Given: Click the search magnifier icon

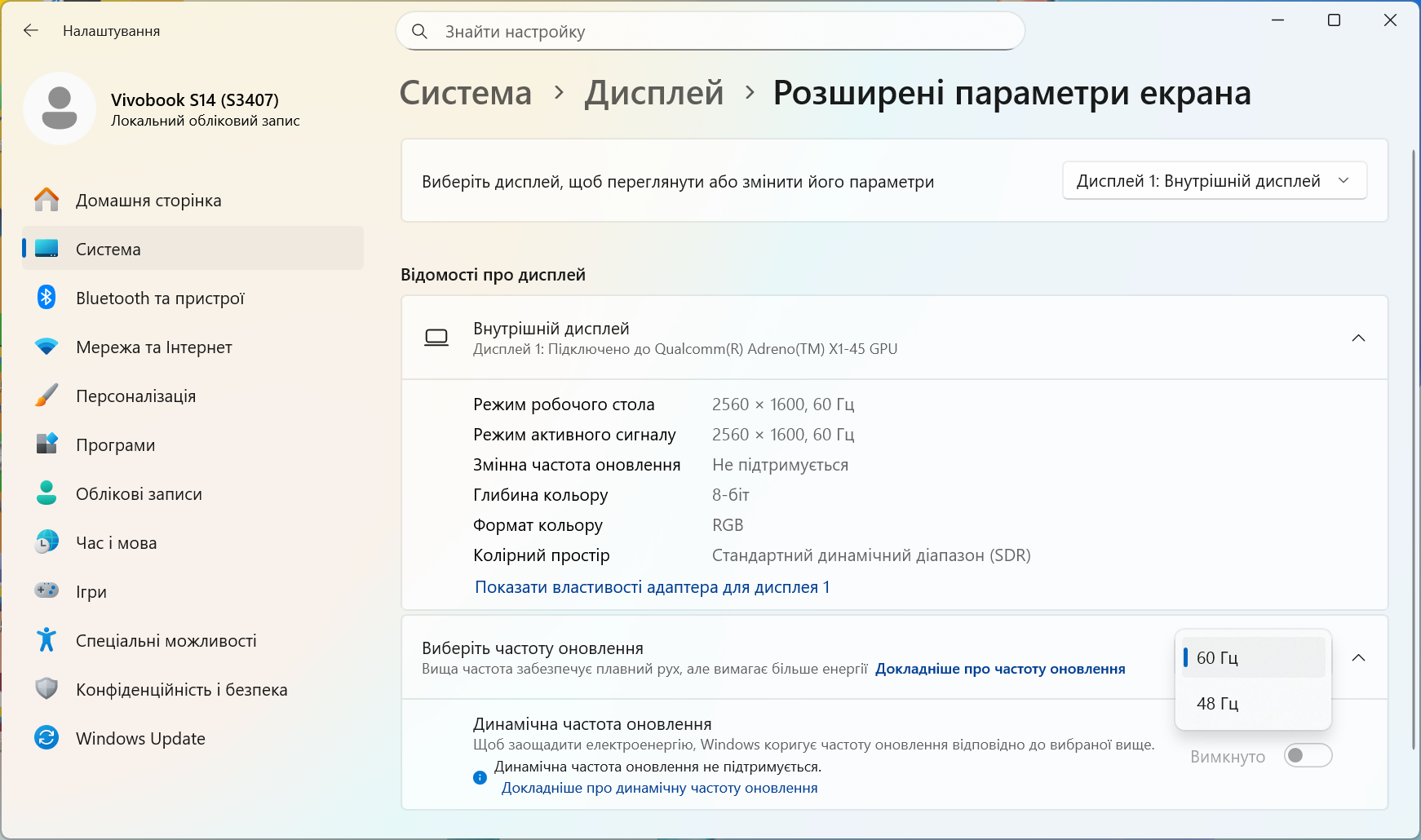Looking at the screenshot, I should click(x=419, y=32).
